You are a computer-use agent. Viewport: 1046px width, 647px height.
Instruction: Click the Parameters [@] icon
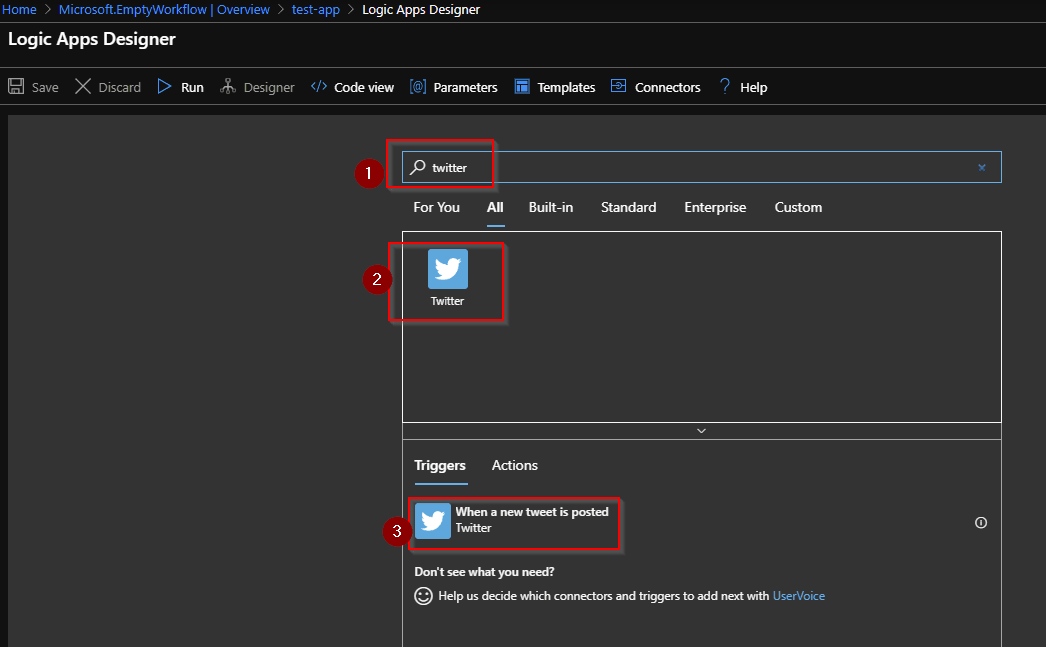418,87
